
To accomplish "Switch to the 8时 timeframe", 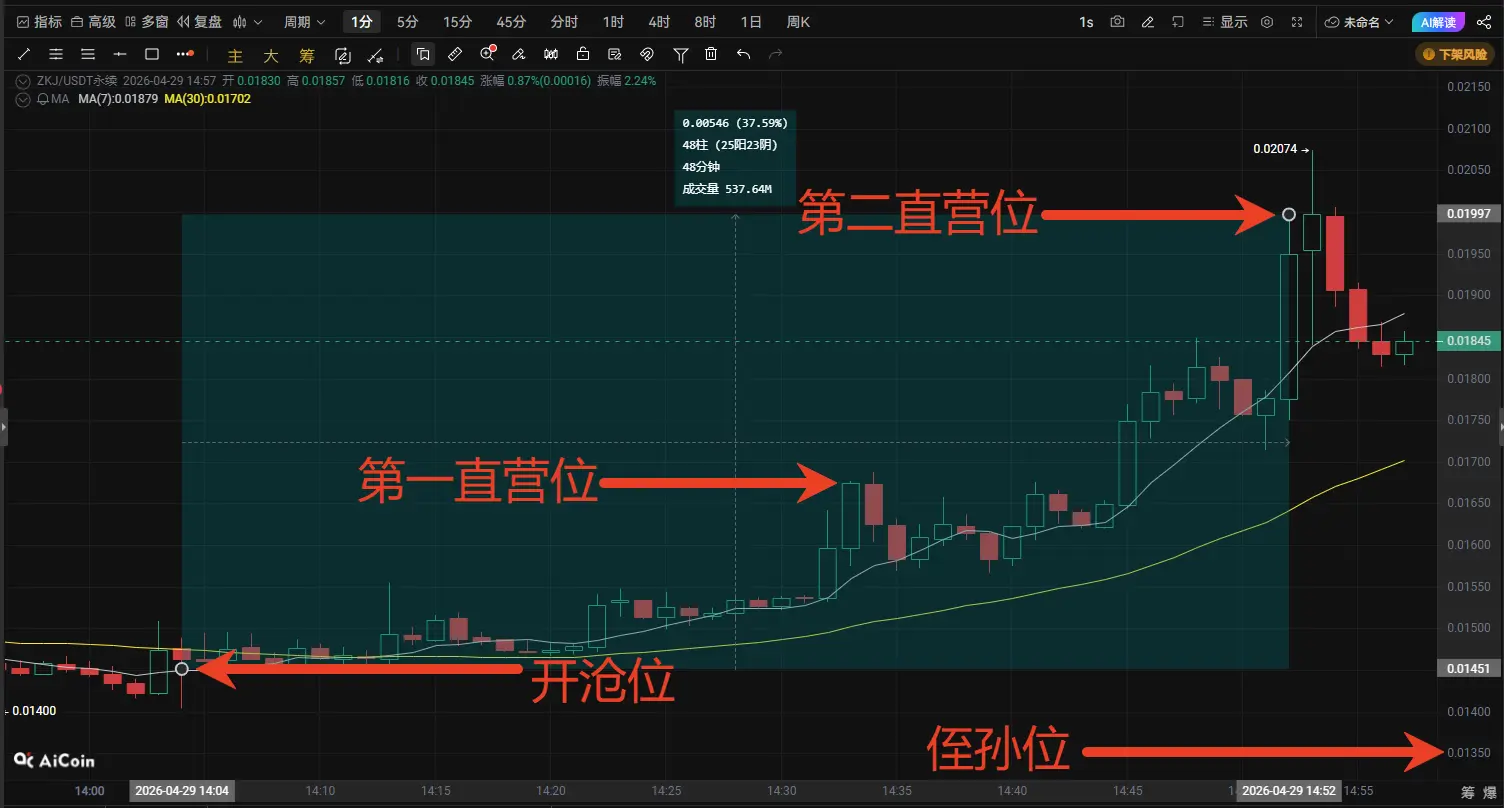I will tap(705, 22).
